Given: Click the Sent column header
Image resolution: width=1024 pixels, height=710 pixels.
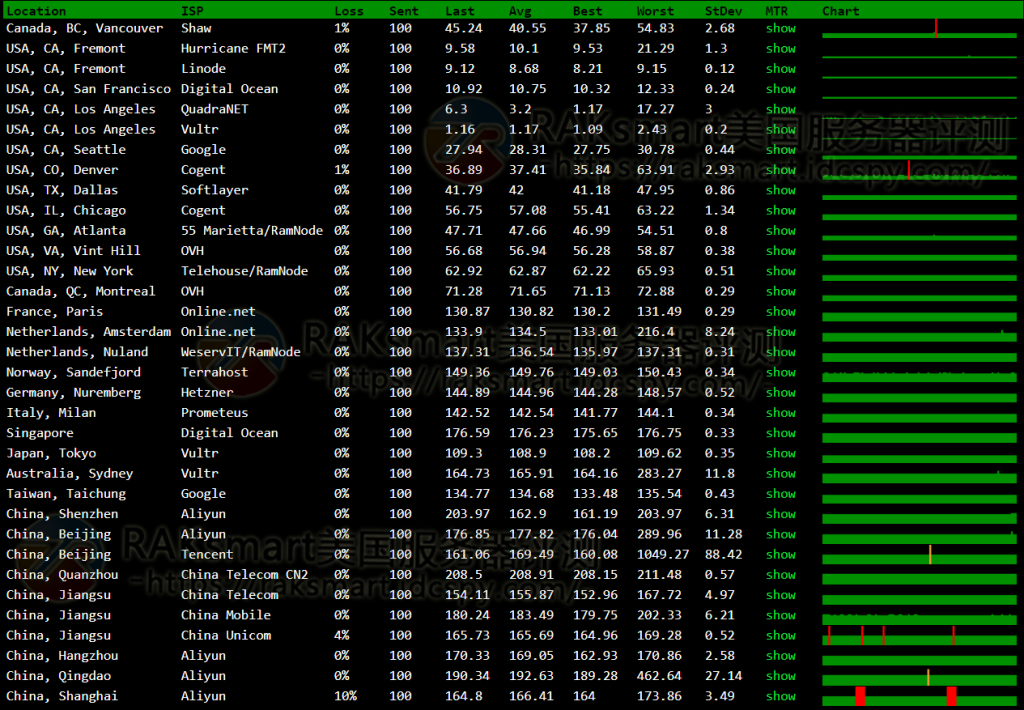Looking at the screenshot, I should coord(404,11).
